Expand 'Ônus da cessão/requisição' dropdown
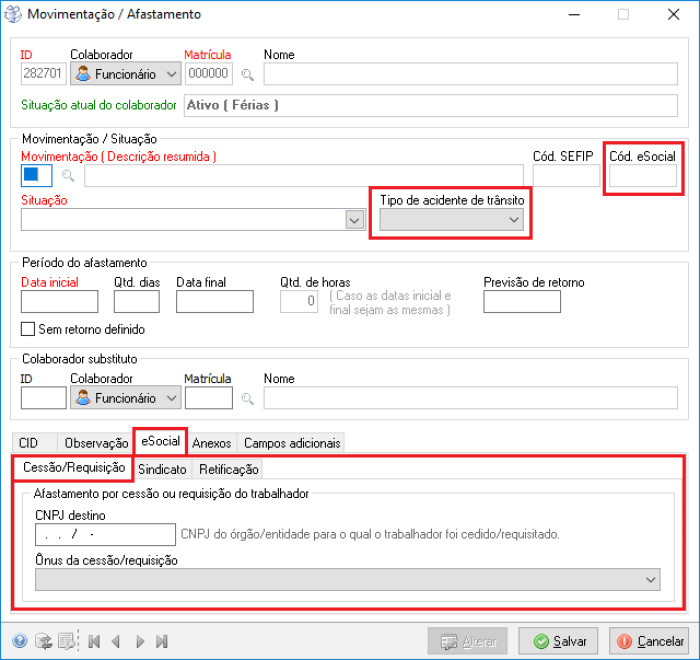Viewport: 700px width, 660px height. (651, 580)
